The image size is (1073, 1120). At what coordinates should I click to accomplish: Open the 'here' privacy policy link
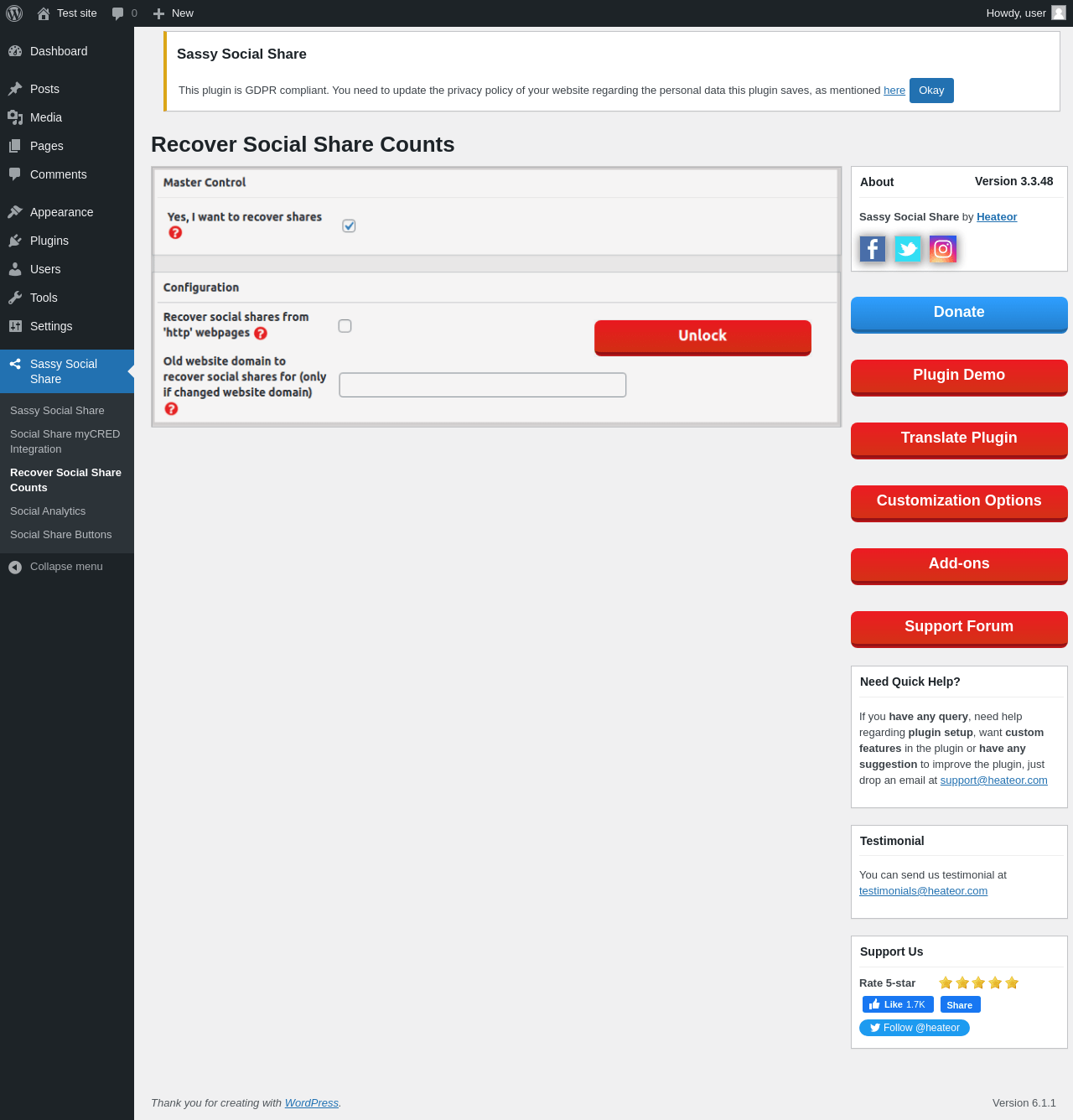click(894, 91)
